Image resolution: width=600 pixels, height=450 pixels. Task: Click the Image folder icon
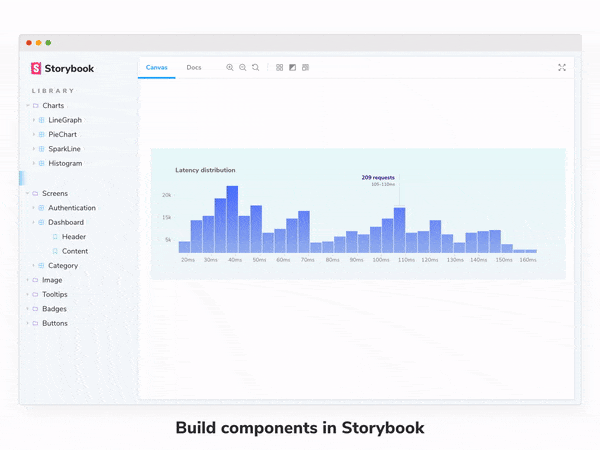pyautogui.click(x=35, y=280)
